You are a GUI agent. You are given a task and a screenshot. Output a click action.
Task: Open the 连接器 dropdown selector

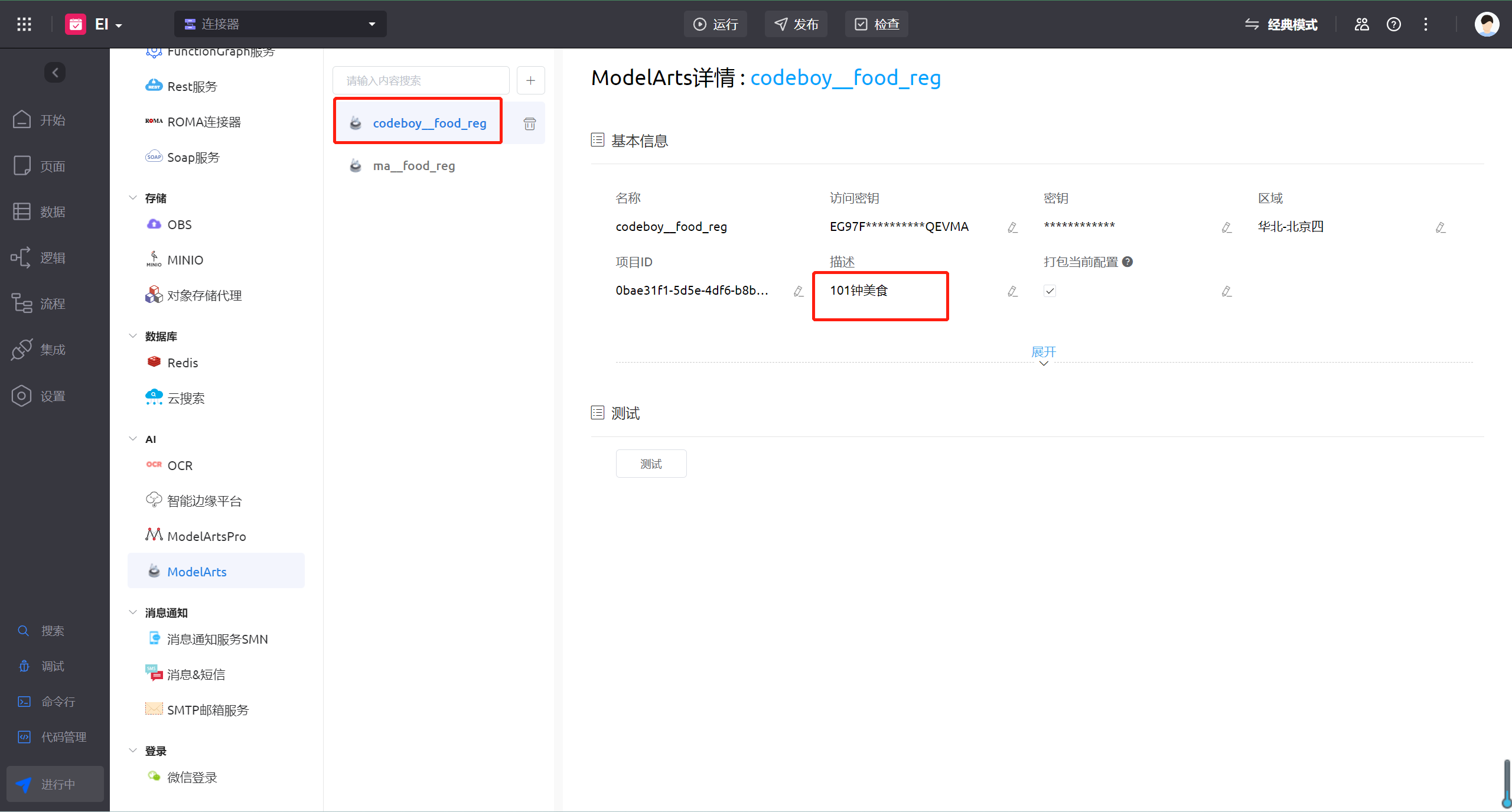[x=280, y=24]
